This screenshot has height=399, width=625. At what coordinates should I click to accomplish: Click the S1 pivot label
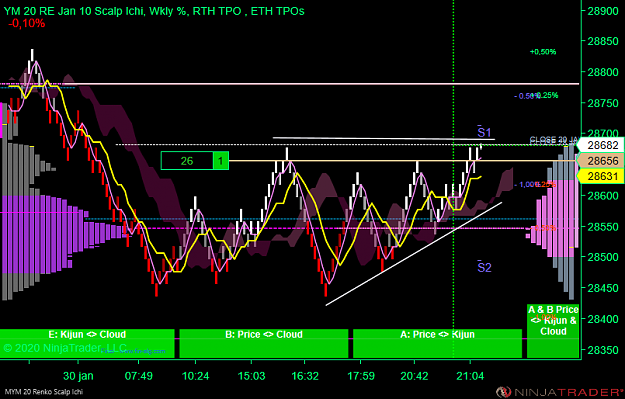point(484,132)
